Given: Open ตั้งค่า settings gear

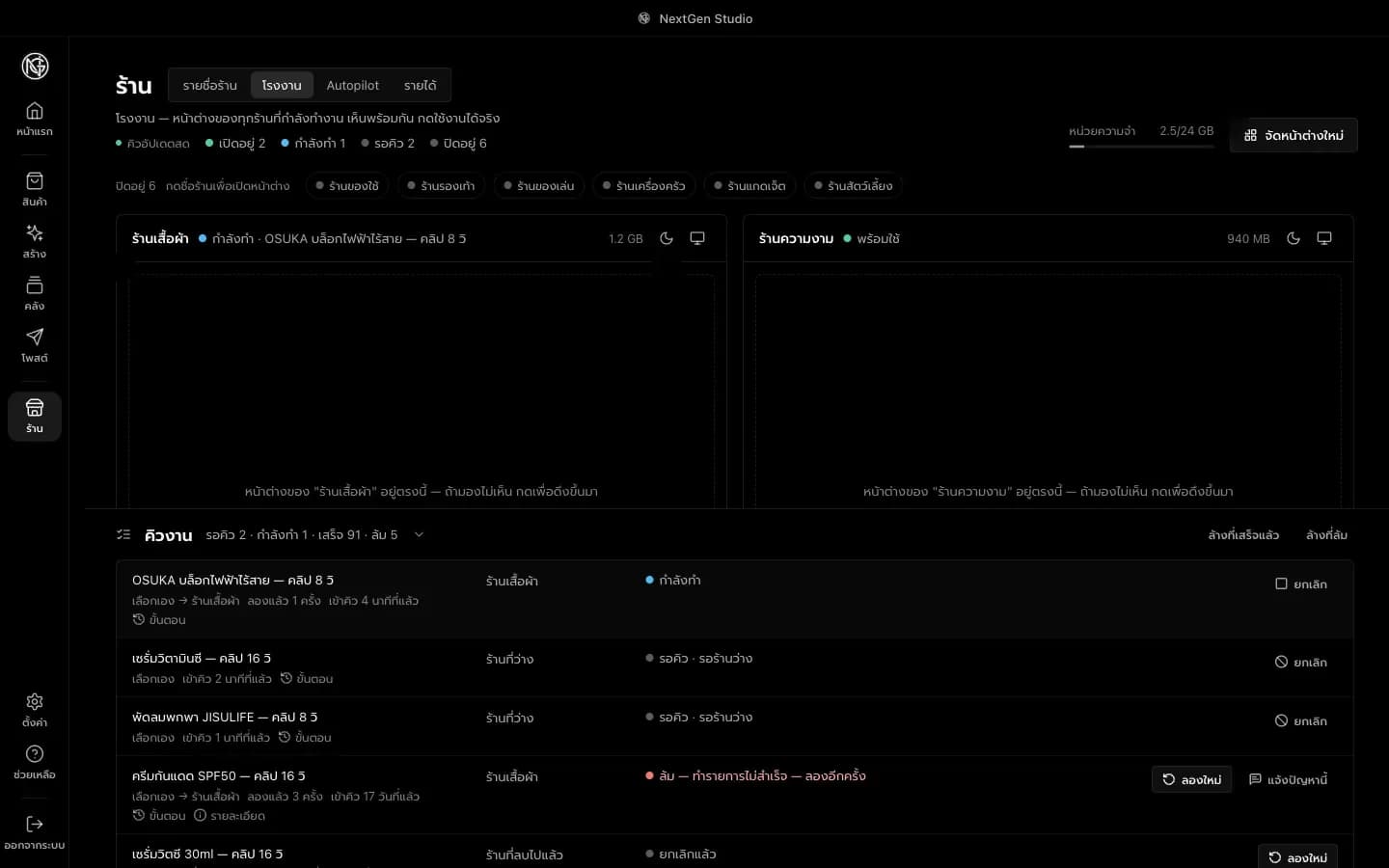Looking at the screenshot, I should pyautogui.click(x=35, y=710).
